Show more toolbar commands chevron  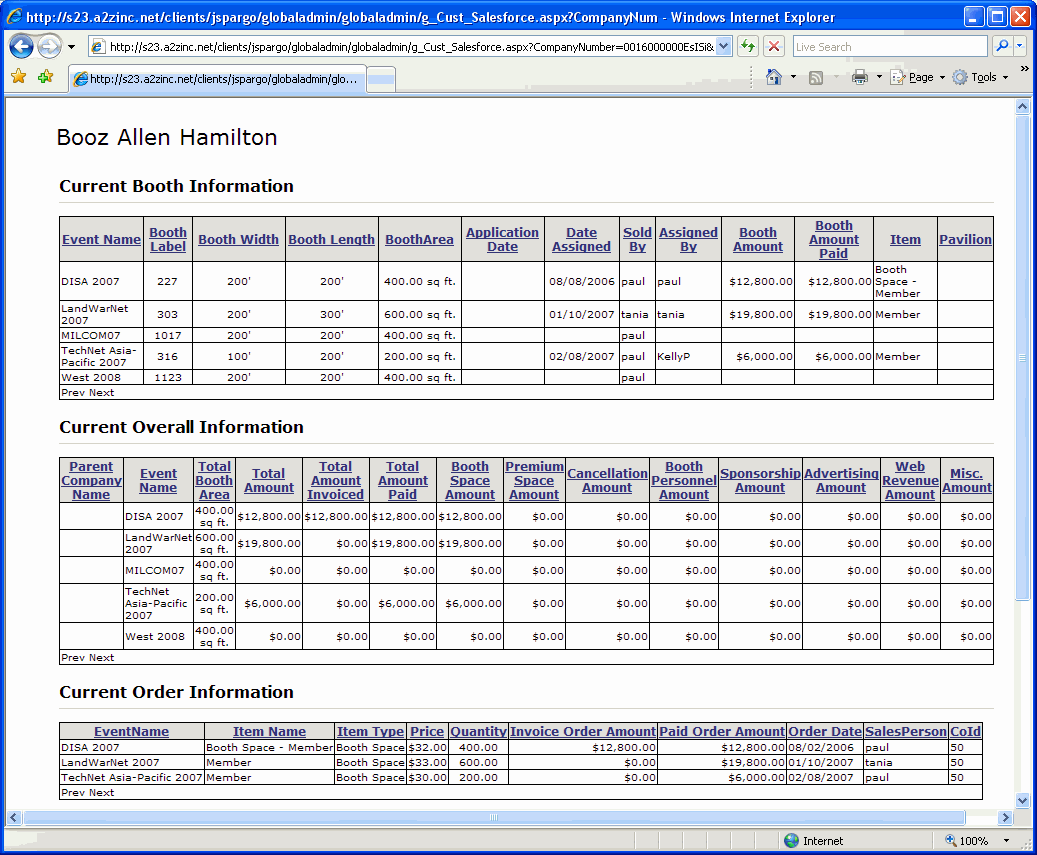(1024, 69)
